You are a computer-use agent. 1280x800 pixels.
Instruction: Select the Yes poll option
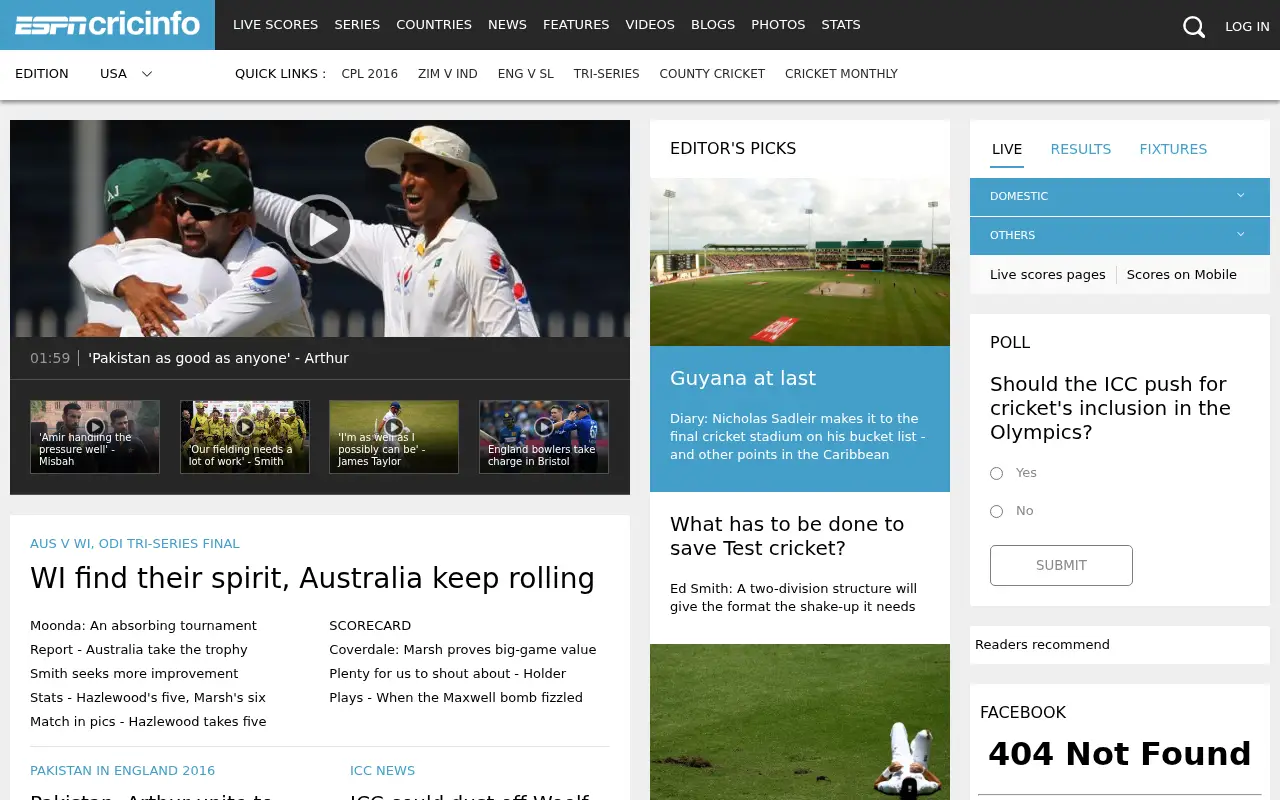[996, 473]
